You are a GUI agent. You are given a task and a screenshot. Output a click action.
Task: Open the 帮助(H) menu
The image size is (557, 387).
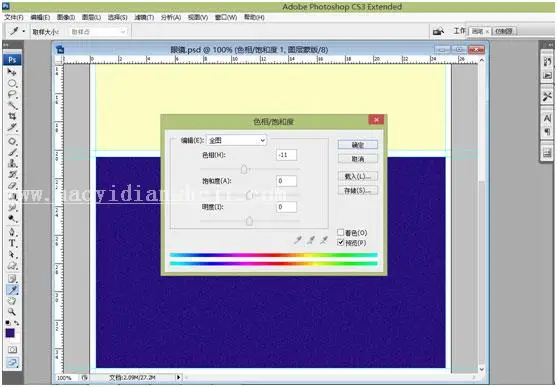pos(254,17)
